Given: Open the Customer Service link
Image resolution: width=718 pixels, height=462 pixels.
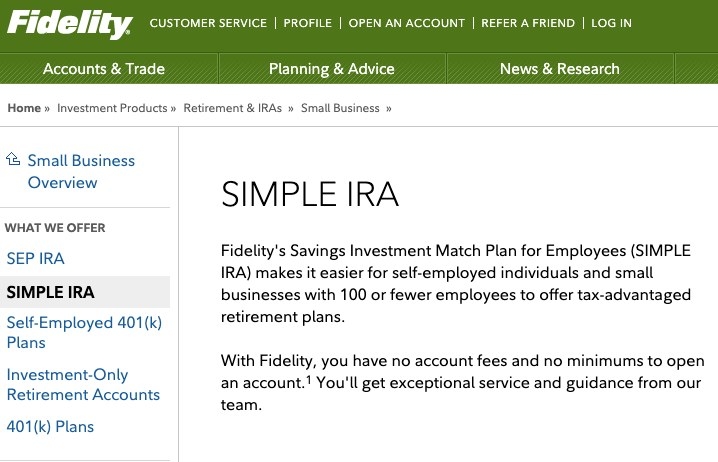Looking at the screenshot, I should (208, 23).
